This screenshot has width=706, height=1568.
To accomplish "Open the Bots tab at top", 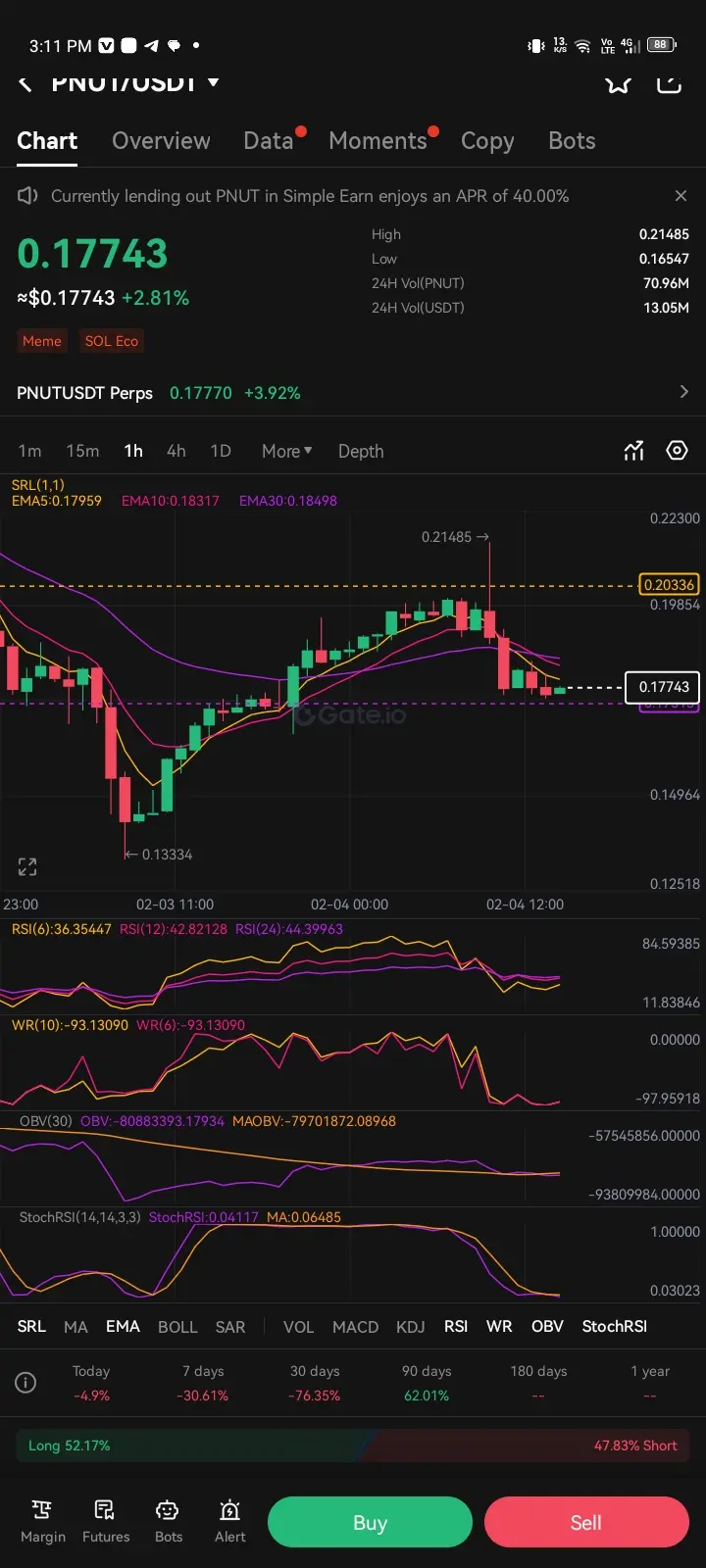I will [572, 141].
